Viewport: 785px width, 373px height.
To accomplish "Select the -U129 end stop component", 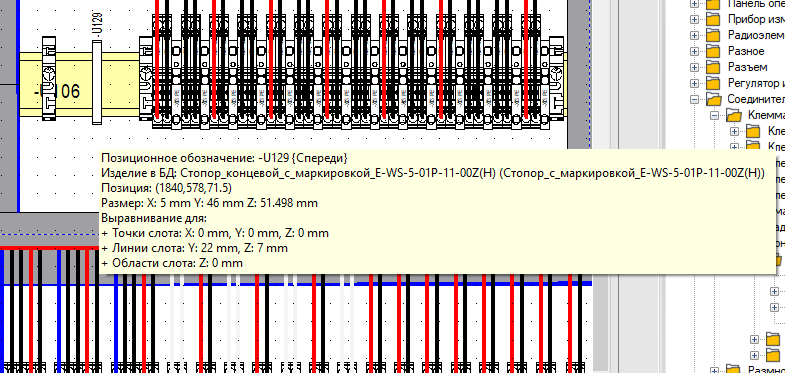I will [97, 83].
